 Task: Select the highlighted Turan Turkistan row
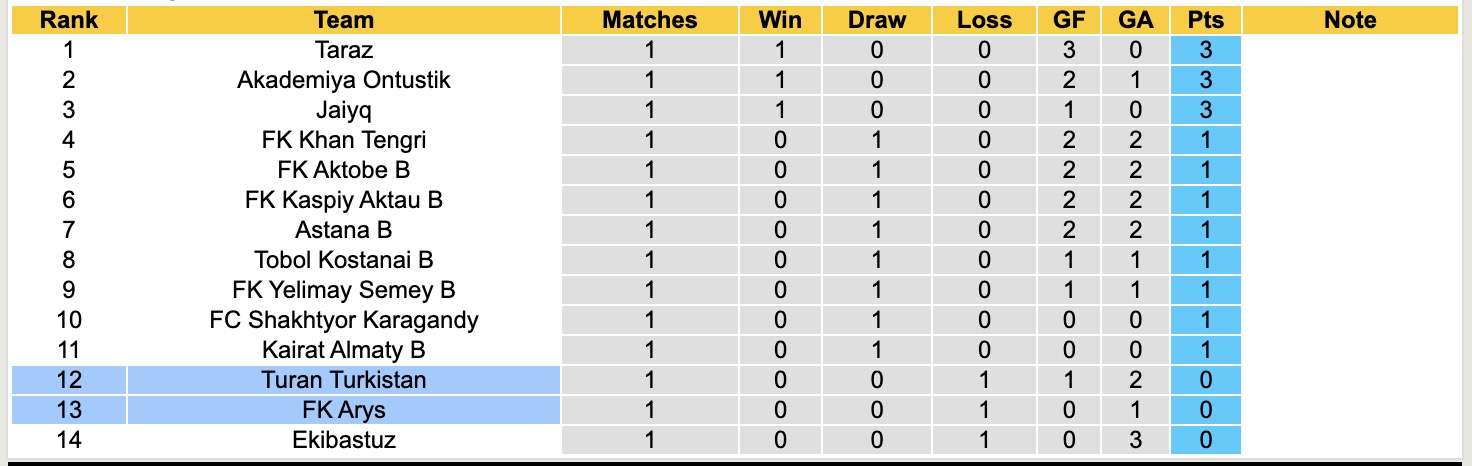pos(343,380)
